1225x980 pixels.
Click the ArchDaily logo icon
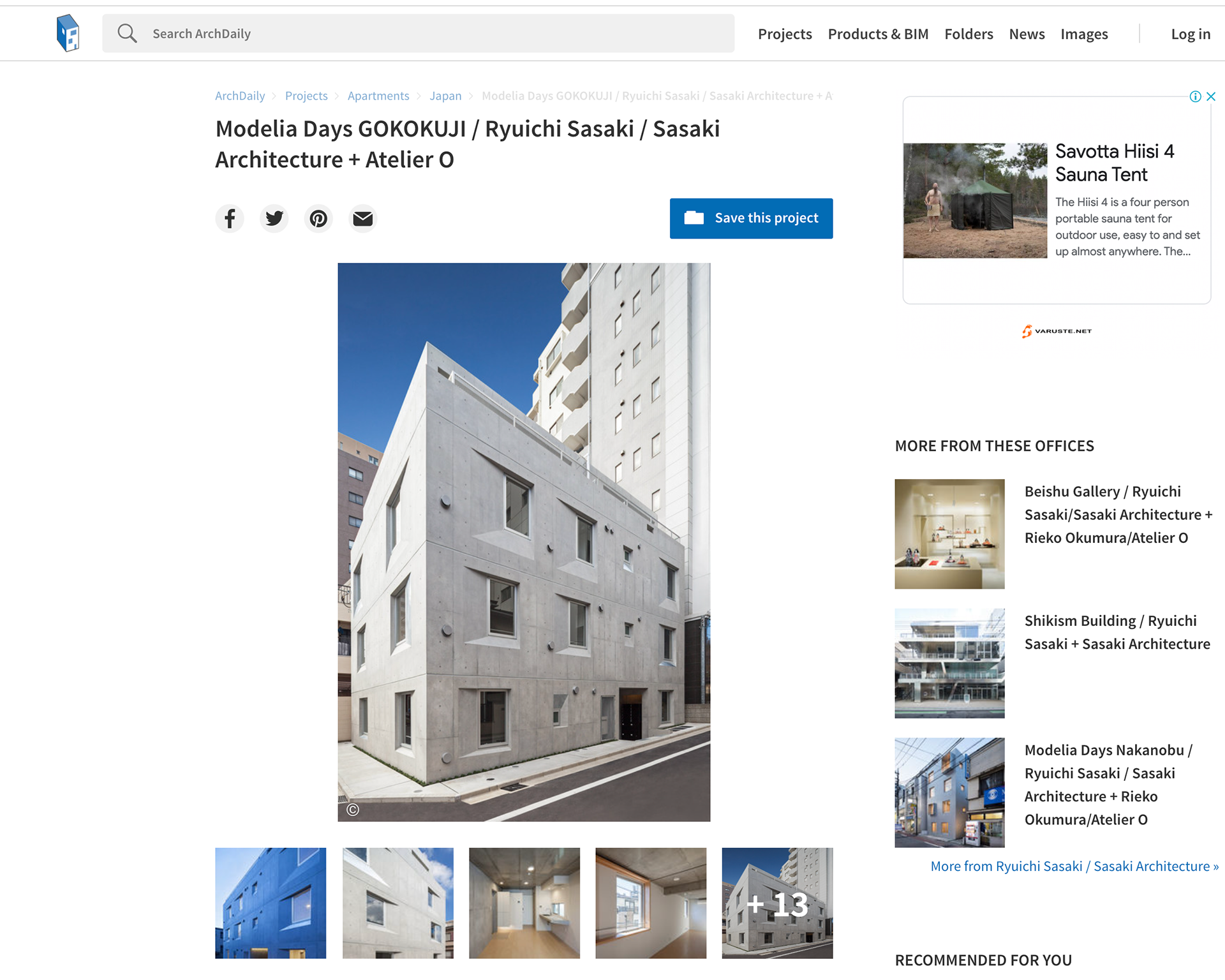point(68,33)
